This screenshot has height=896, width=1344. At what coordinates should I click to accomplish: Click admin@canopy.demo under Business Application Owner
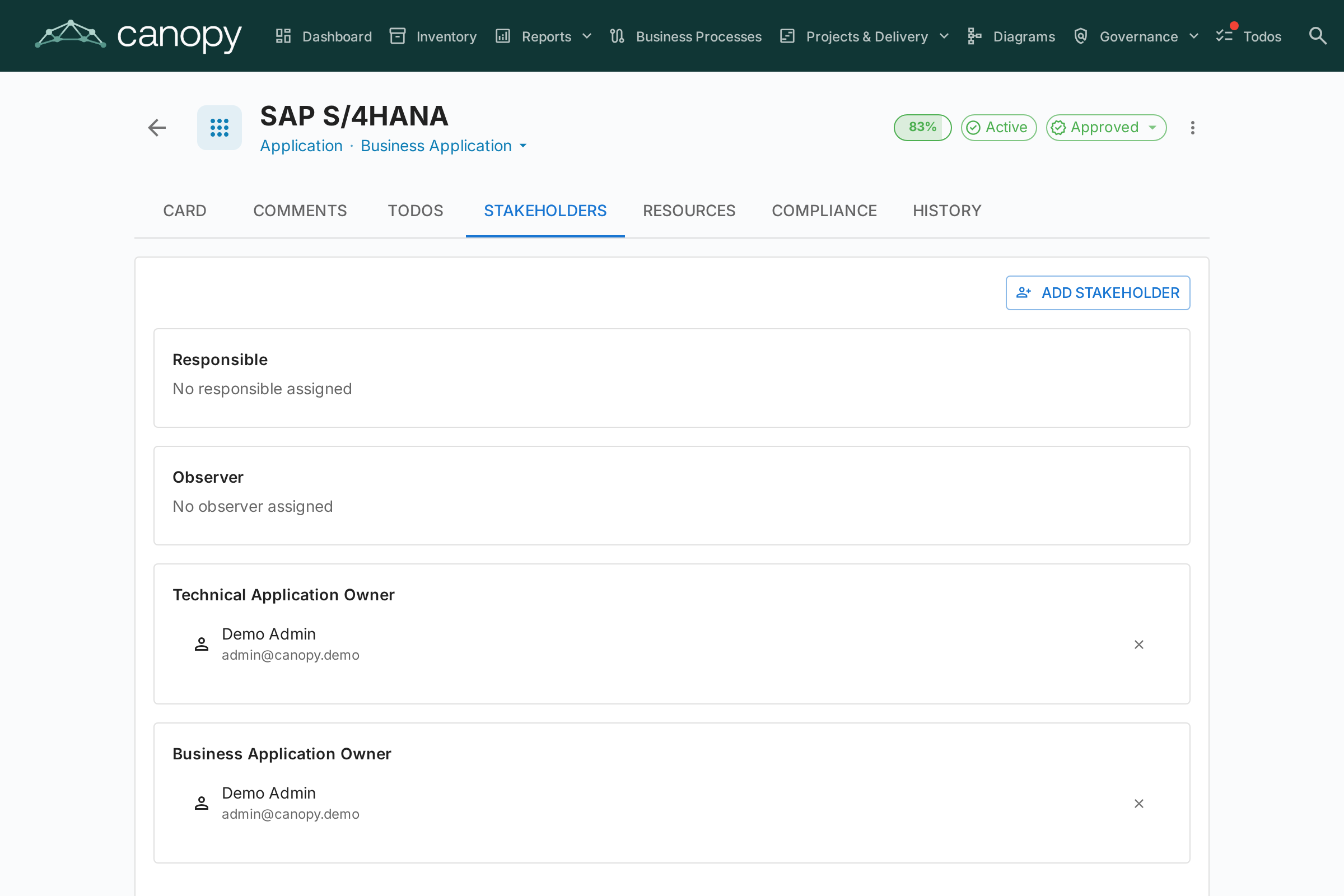coord(290,814)
